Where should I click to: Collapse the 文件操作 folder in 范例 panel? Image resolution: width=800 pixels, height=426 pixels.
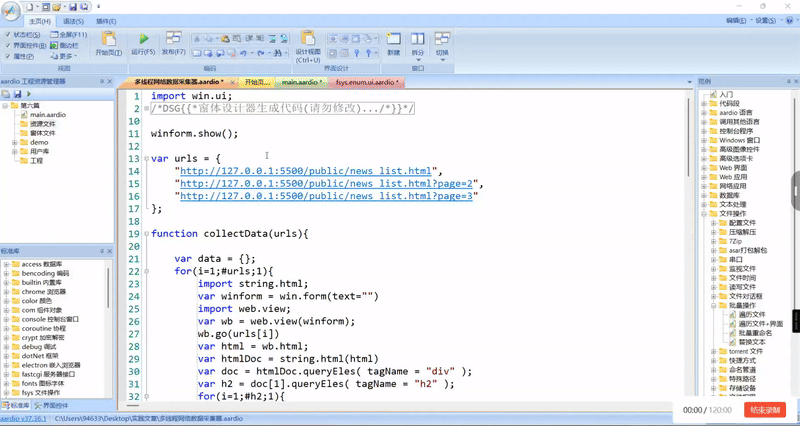pos(704,214)
